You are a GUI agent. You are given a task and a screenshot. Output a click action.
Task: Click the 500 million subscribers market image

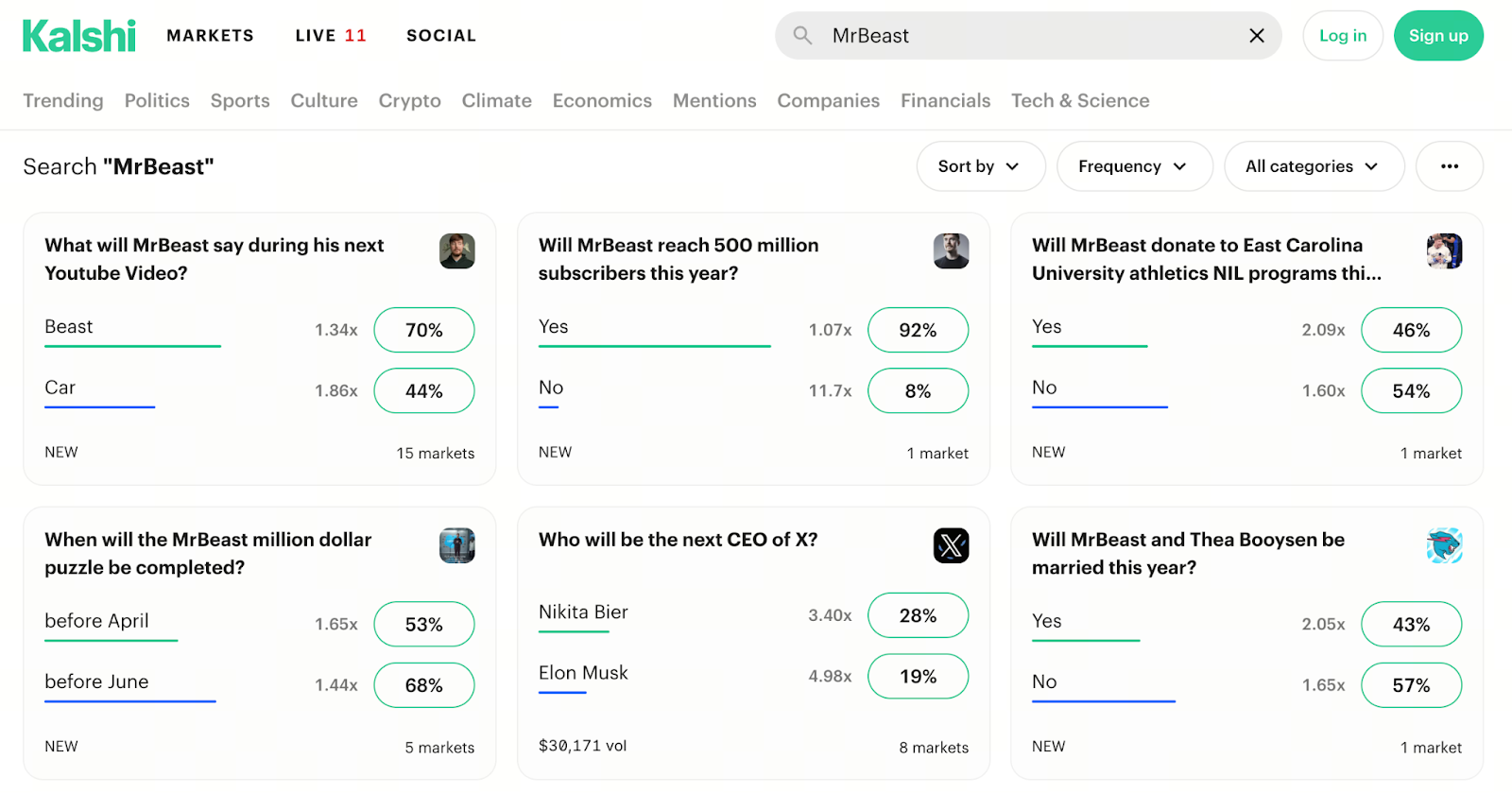tap(951, 251)
